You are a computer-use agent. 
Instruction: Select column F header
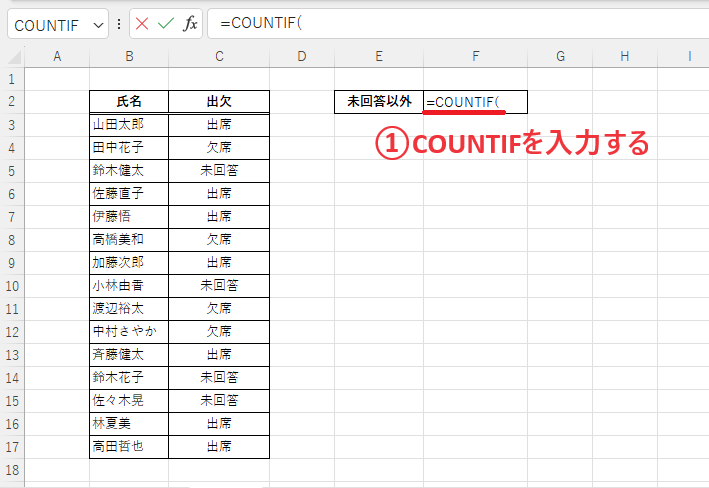(476, 57)
